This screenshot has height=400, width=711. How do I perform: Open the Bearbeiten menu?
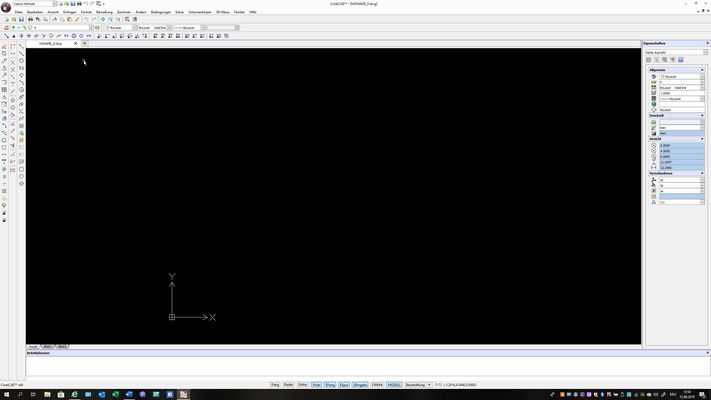35,12
